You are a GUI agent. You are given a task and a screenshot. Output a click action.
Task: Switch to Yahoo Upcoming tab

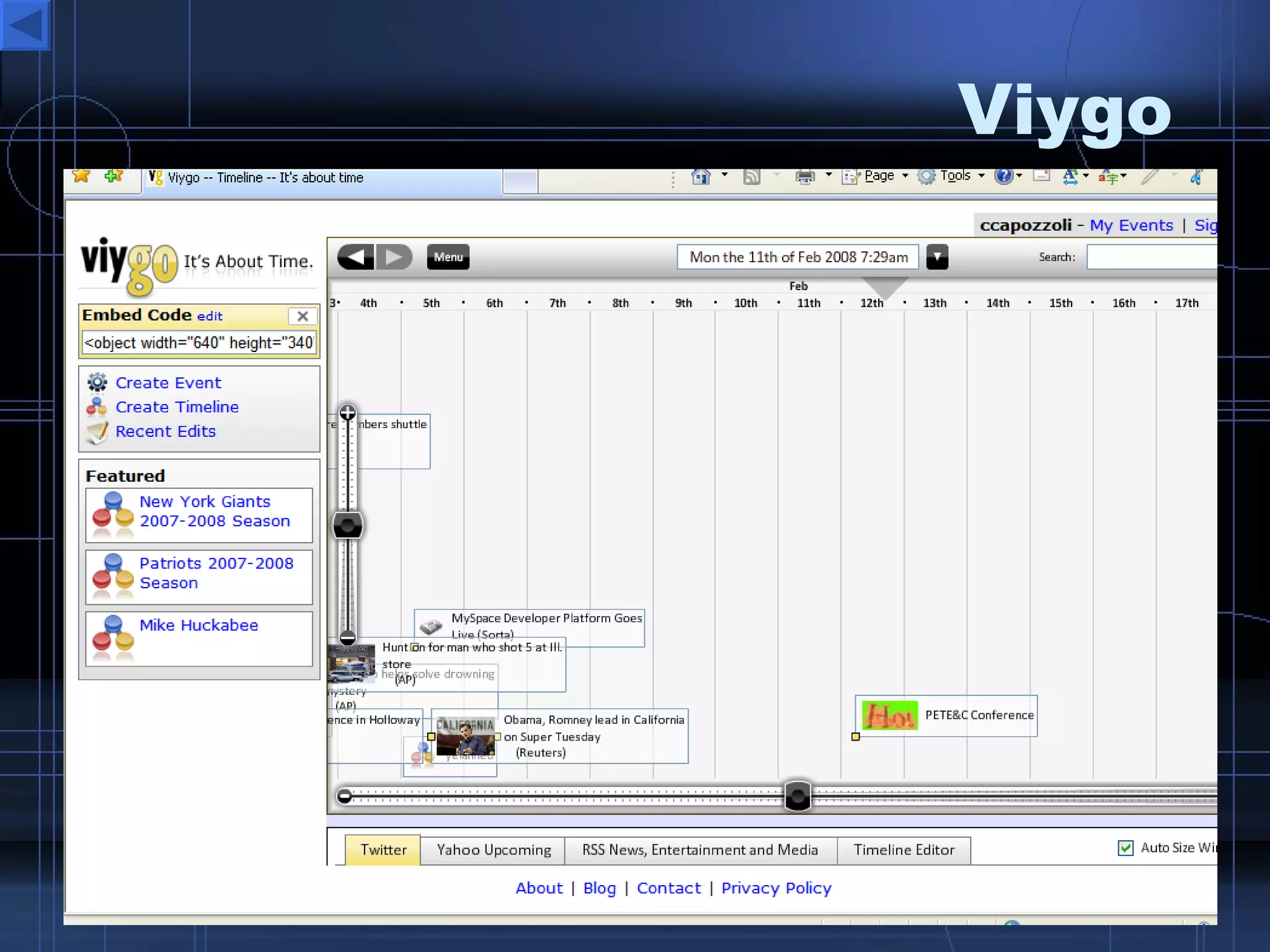coord(494,850)
